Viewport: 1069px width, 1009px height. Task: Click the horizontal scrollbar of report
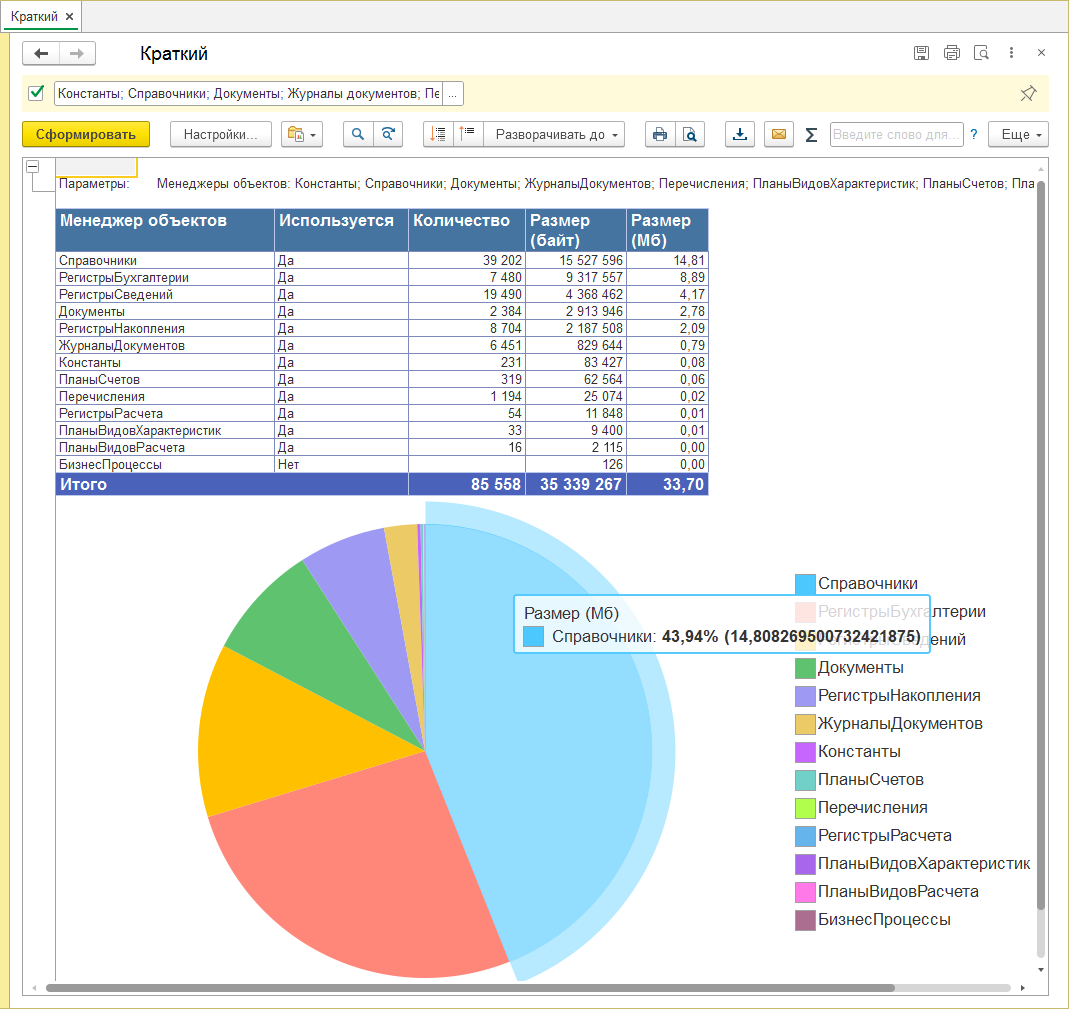470,988
